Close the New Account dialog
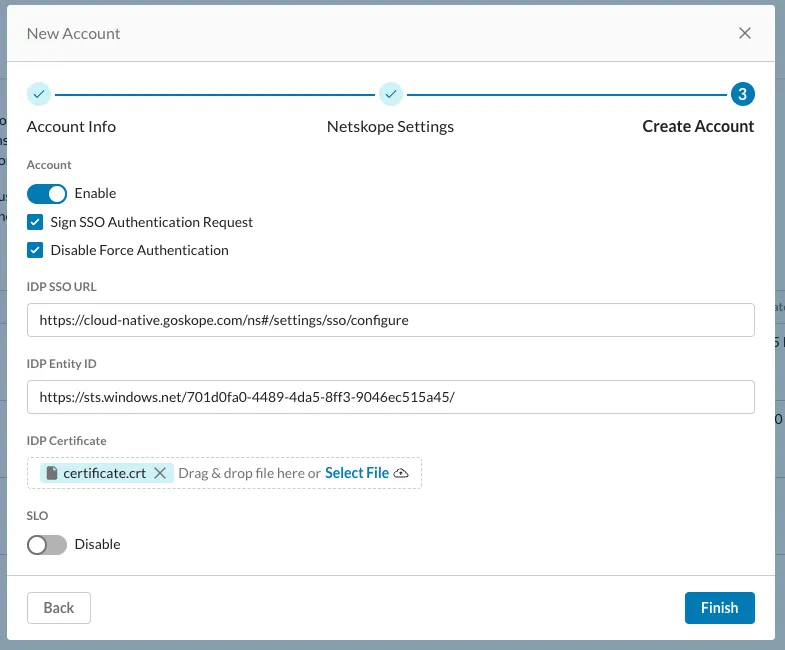785x650 pixels. coord(744,33)
